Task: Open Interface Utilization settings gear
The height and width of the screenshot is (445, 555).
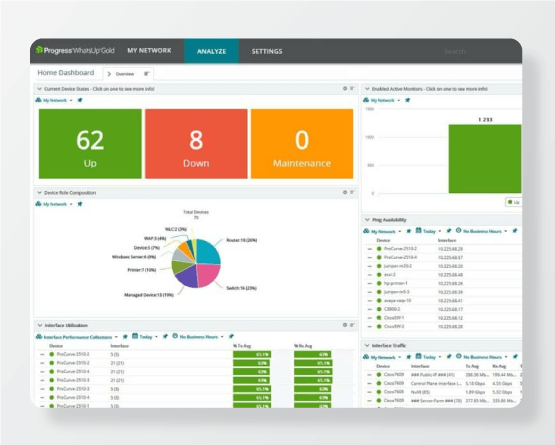Action: point(345,325)
